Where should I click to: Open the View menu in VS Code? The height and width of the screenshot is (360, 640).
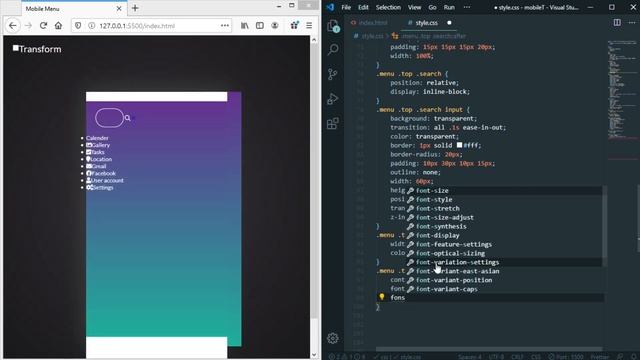(x=415, y=7)
